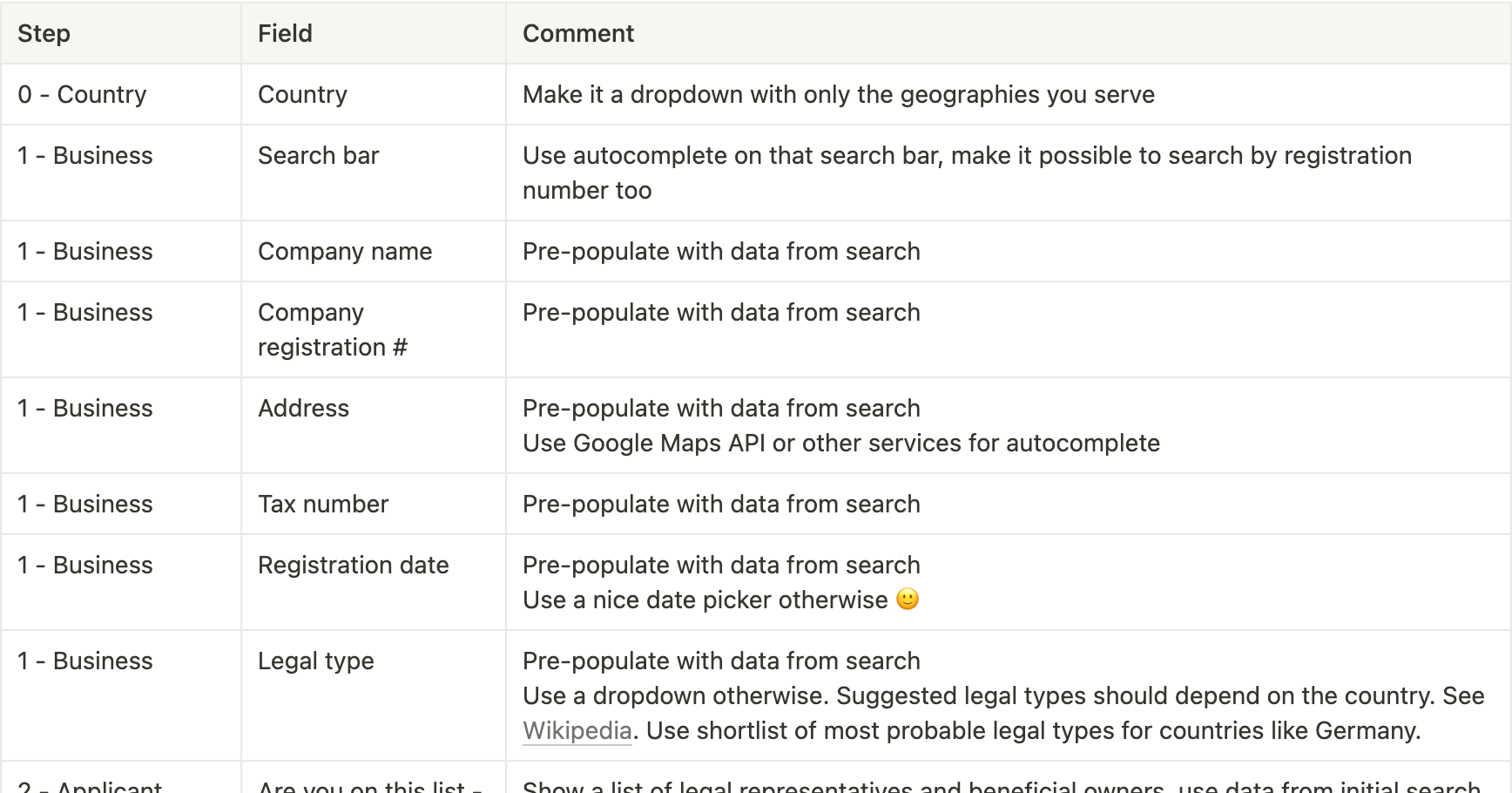Click the Address field cell

(373, 425)
